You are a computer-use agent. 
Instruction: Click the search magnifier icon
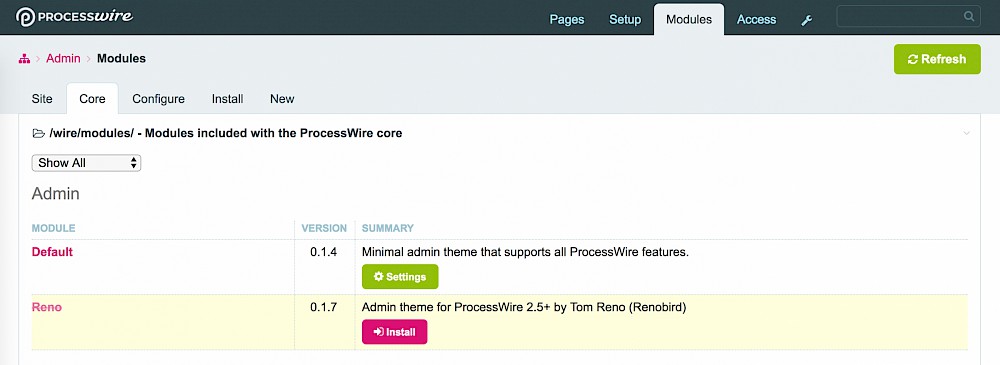(x=969, y=17)
